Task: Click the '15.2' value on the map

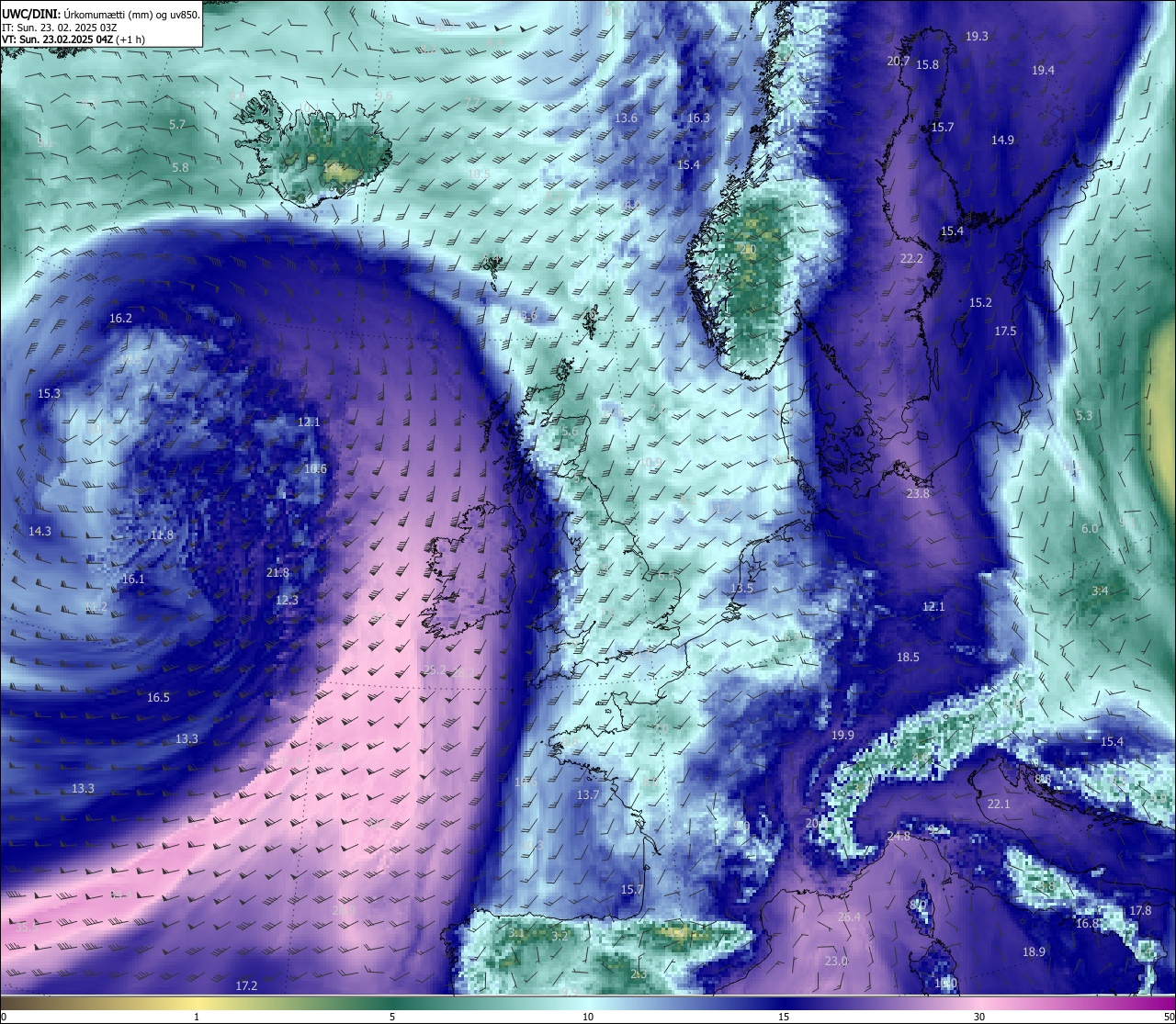Action: pos(980,303)
